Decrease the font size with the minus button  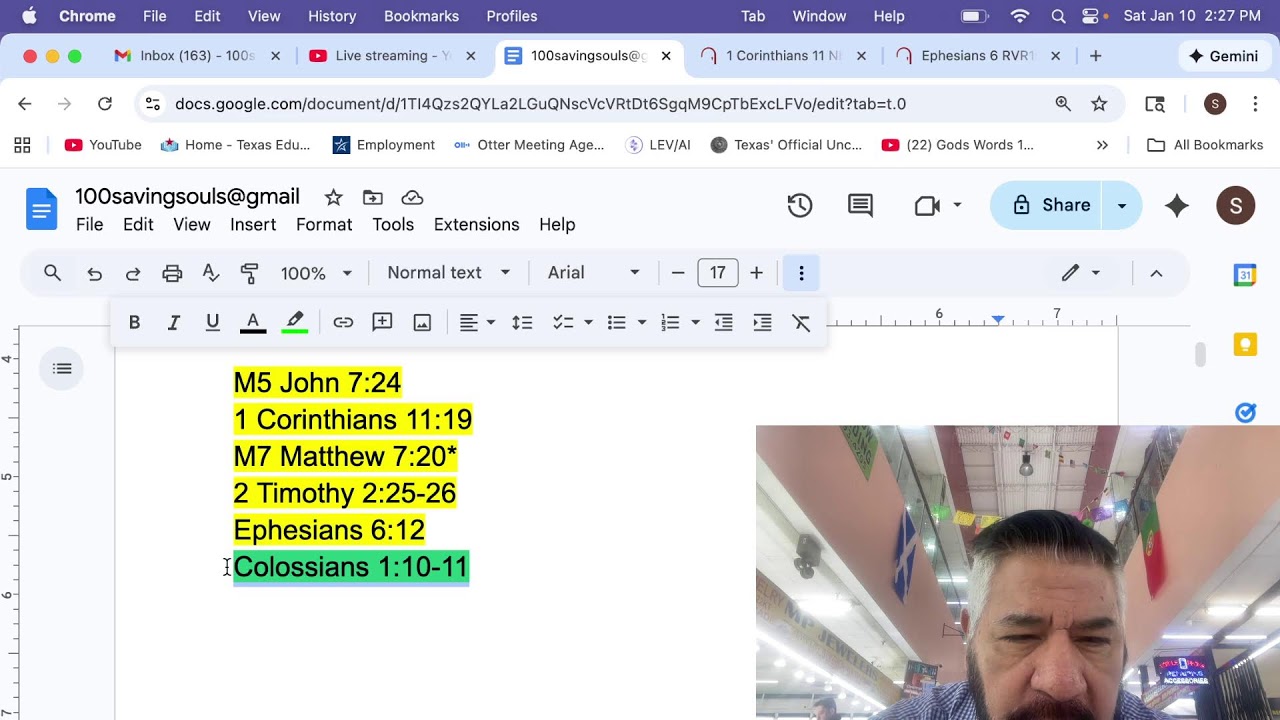click(678, 273)
